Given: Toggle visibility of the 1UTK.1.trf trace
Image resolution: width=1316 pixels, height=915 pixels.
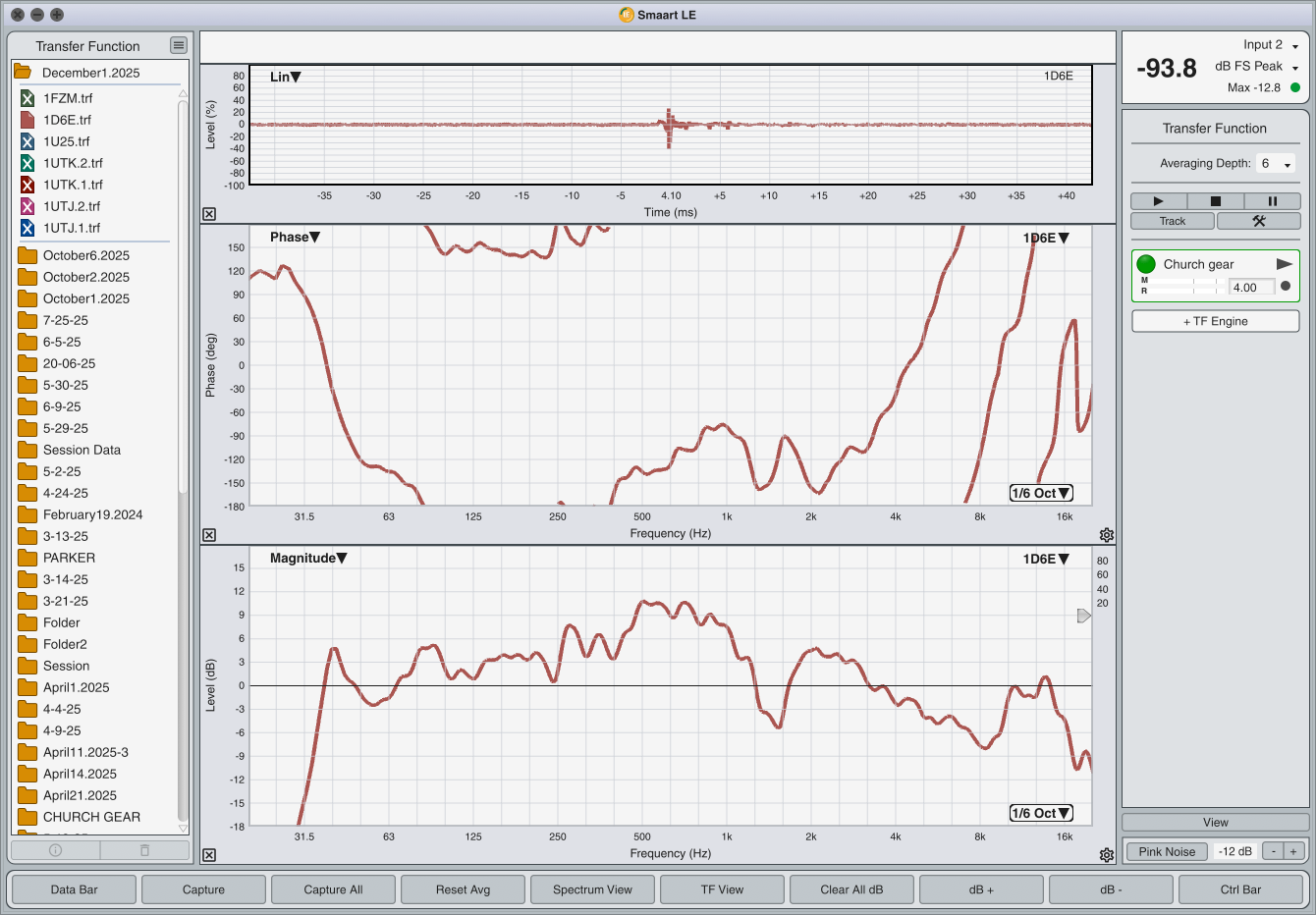Looking at the screenshot, I should point(27,185).
